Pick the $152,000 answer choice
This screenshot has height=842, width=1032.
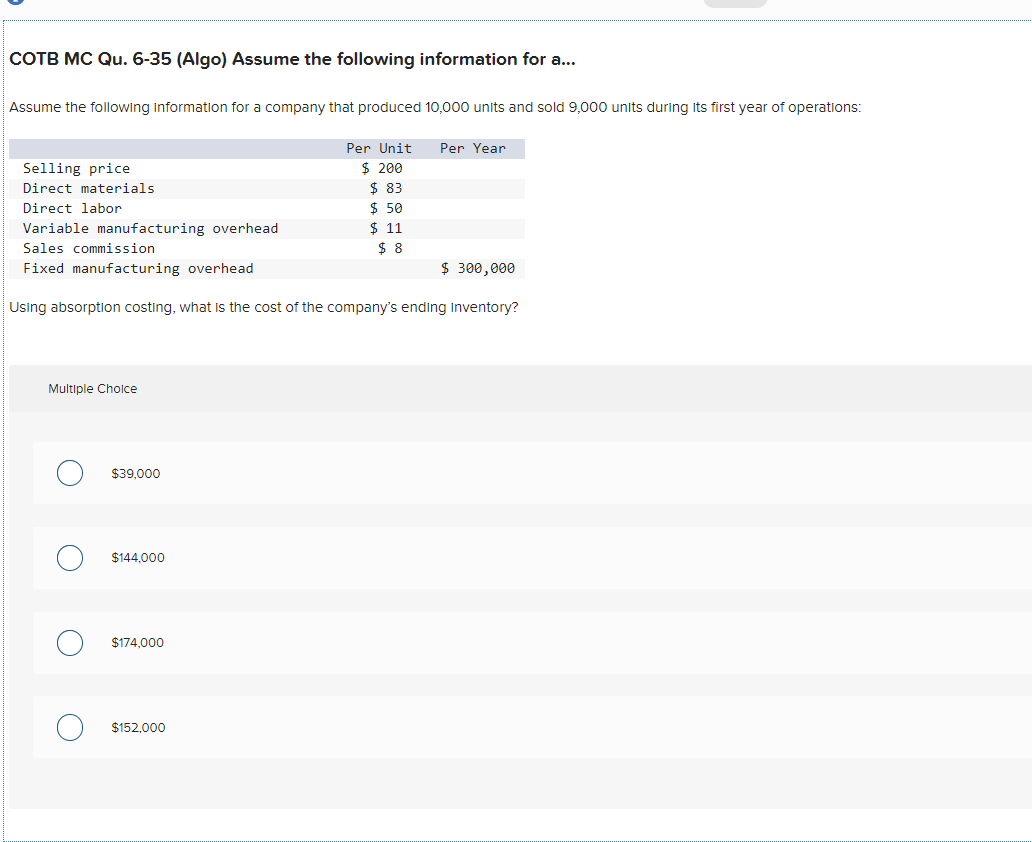(x=69, y=727)
